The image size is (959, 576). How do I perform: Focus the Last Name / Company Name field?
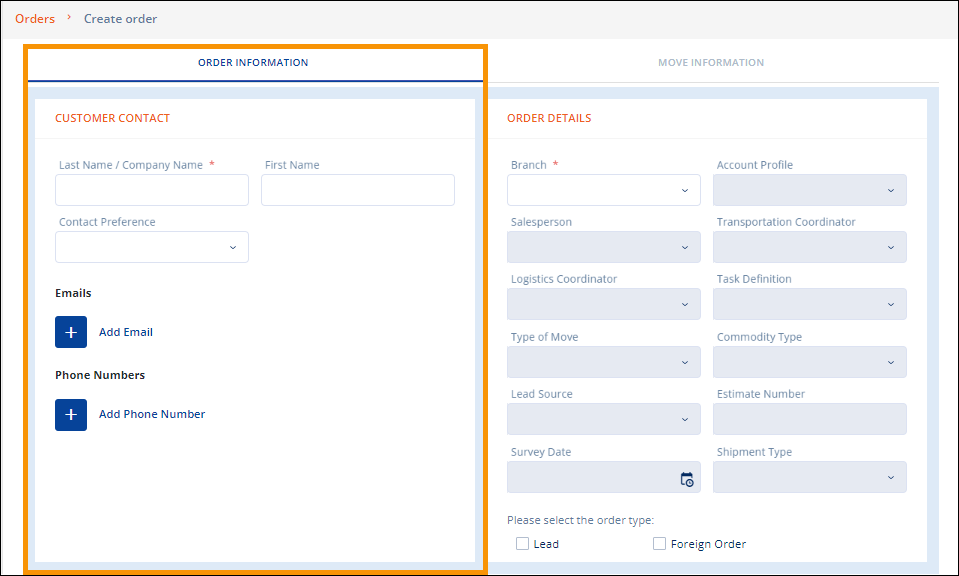tap(151, 190)
